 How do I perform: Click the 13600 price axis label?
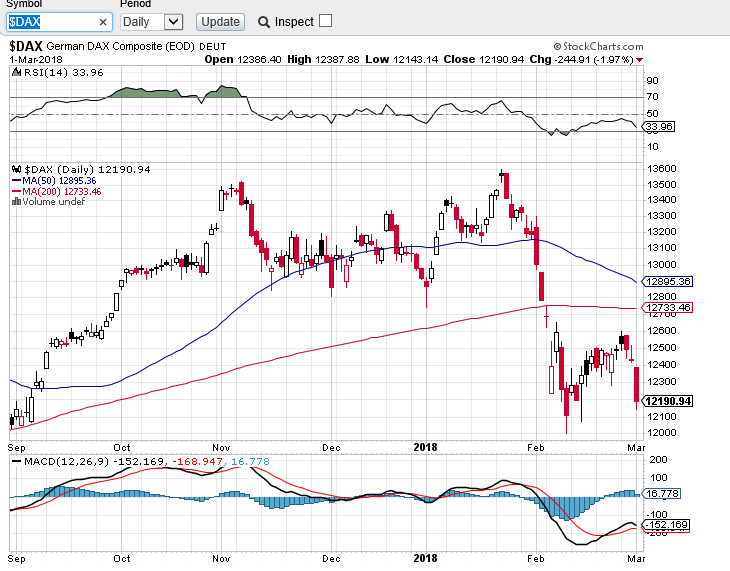click(x=662, y=169)
